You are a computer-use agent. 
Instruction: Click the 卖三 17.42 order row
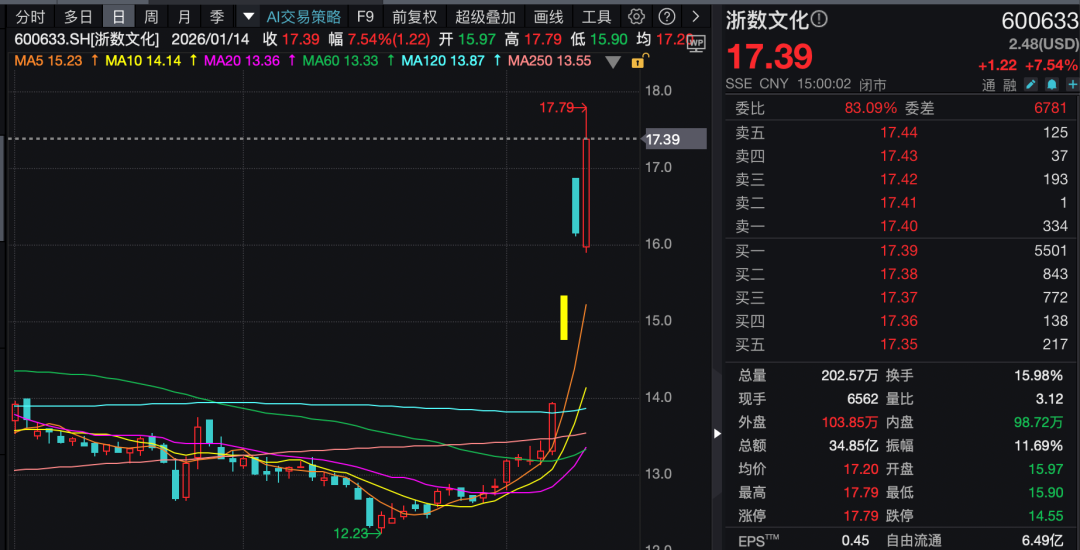(x=902, y=180)
